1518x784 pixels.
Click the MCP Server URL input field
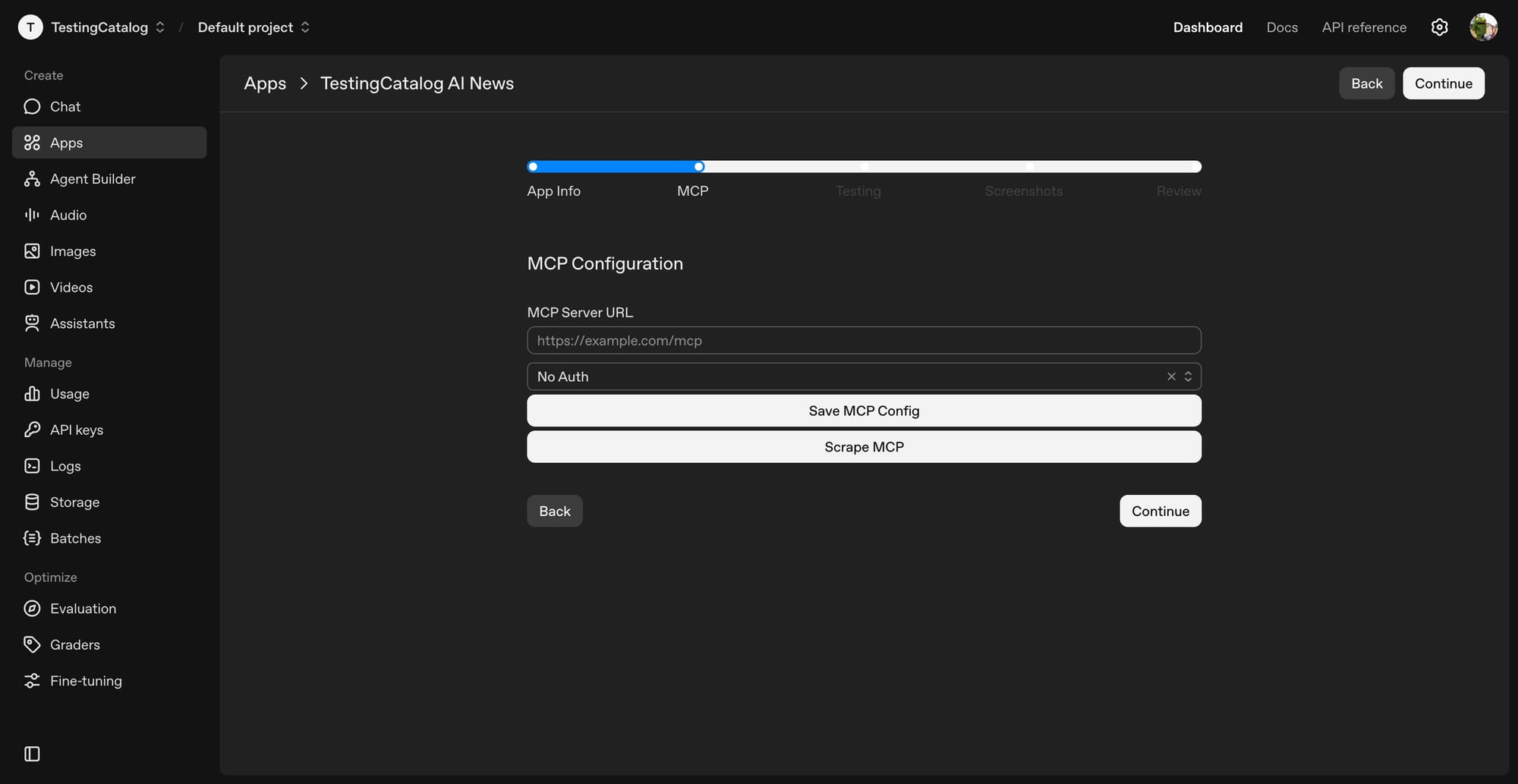point(864,340)
